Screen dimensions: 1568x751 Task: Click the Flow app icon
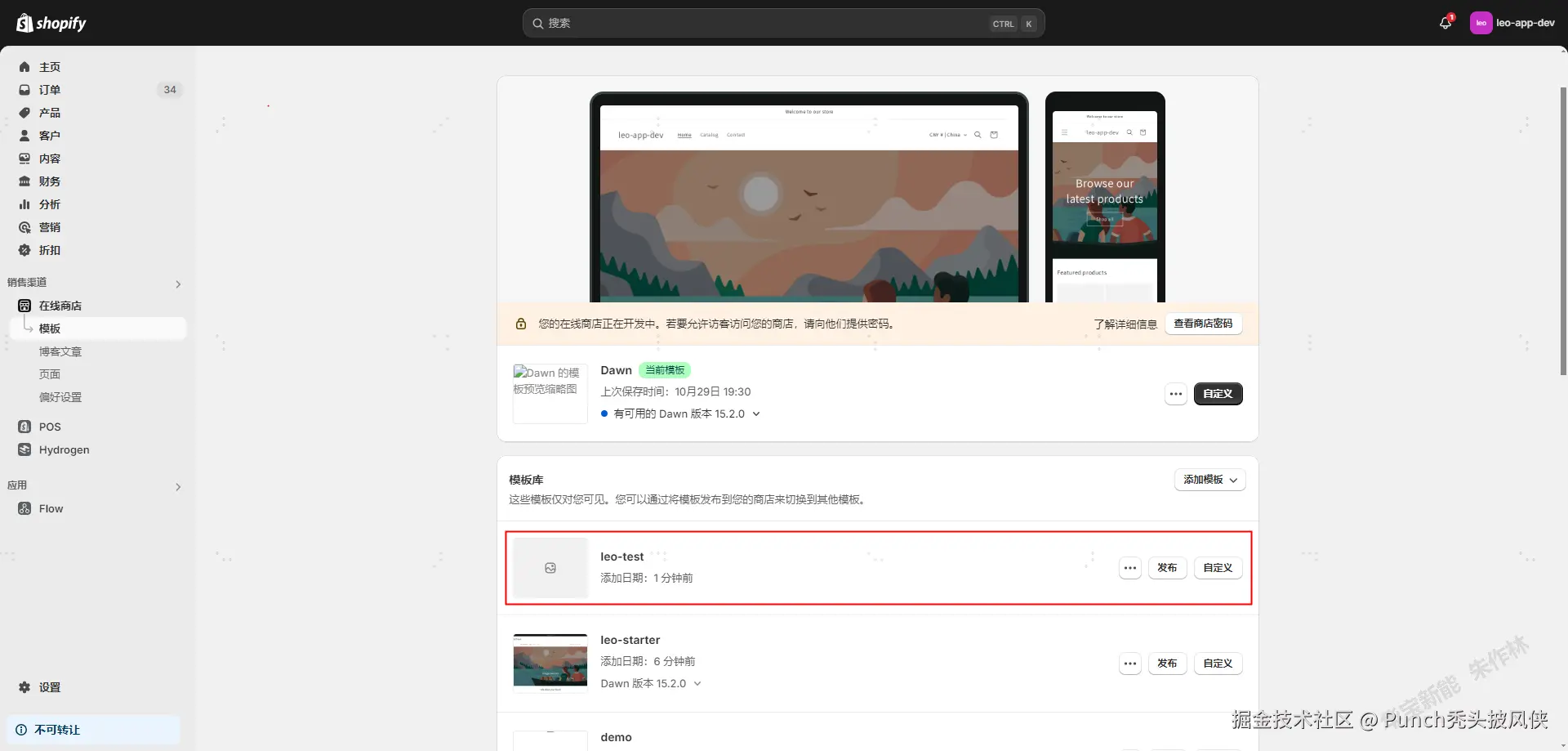tap(24, 508)
